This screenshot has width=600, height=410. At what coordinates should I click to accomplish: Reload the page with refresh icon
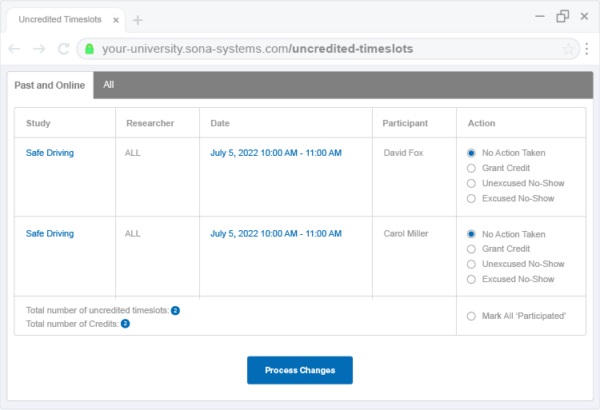coord(64,48)
